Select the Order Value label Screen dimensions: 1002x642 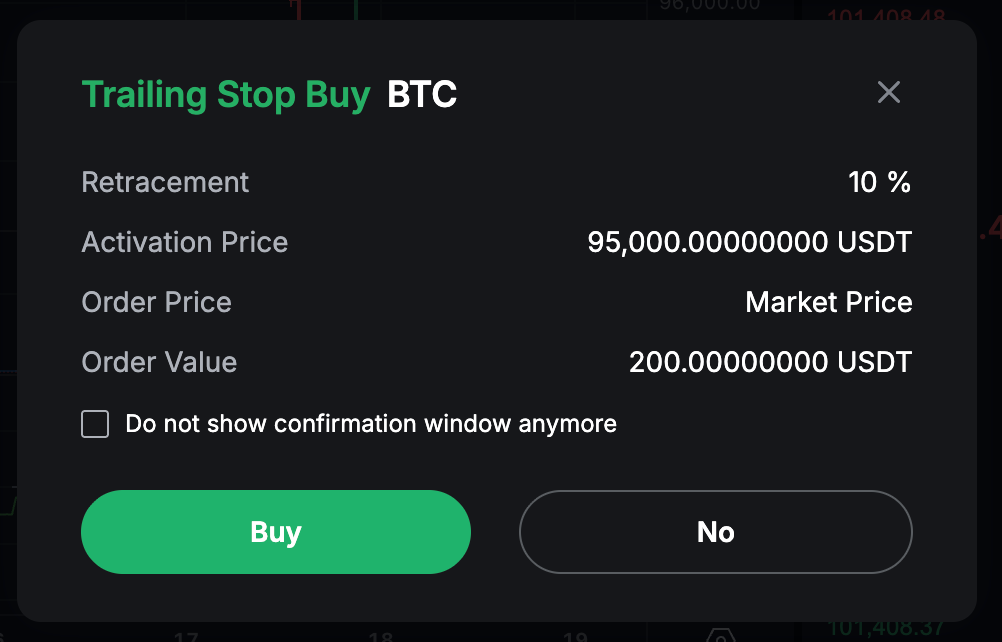tap(159, 362)
